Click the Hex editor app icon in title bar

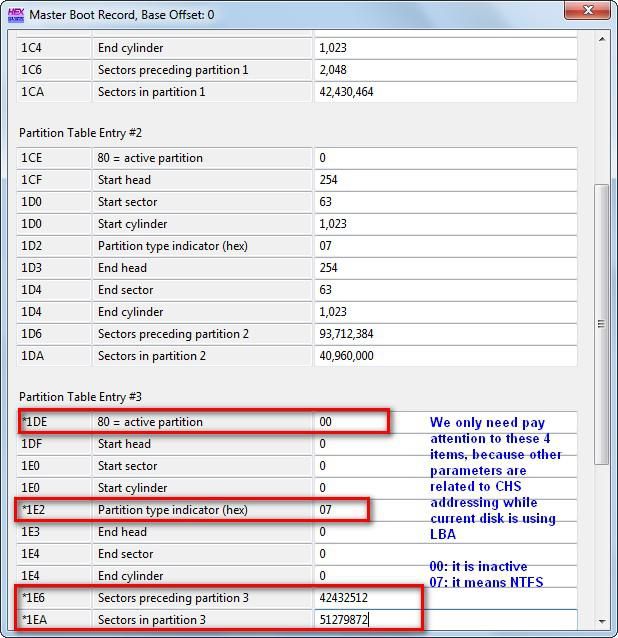[x=16, y=15]
